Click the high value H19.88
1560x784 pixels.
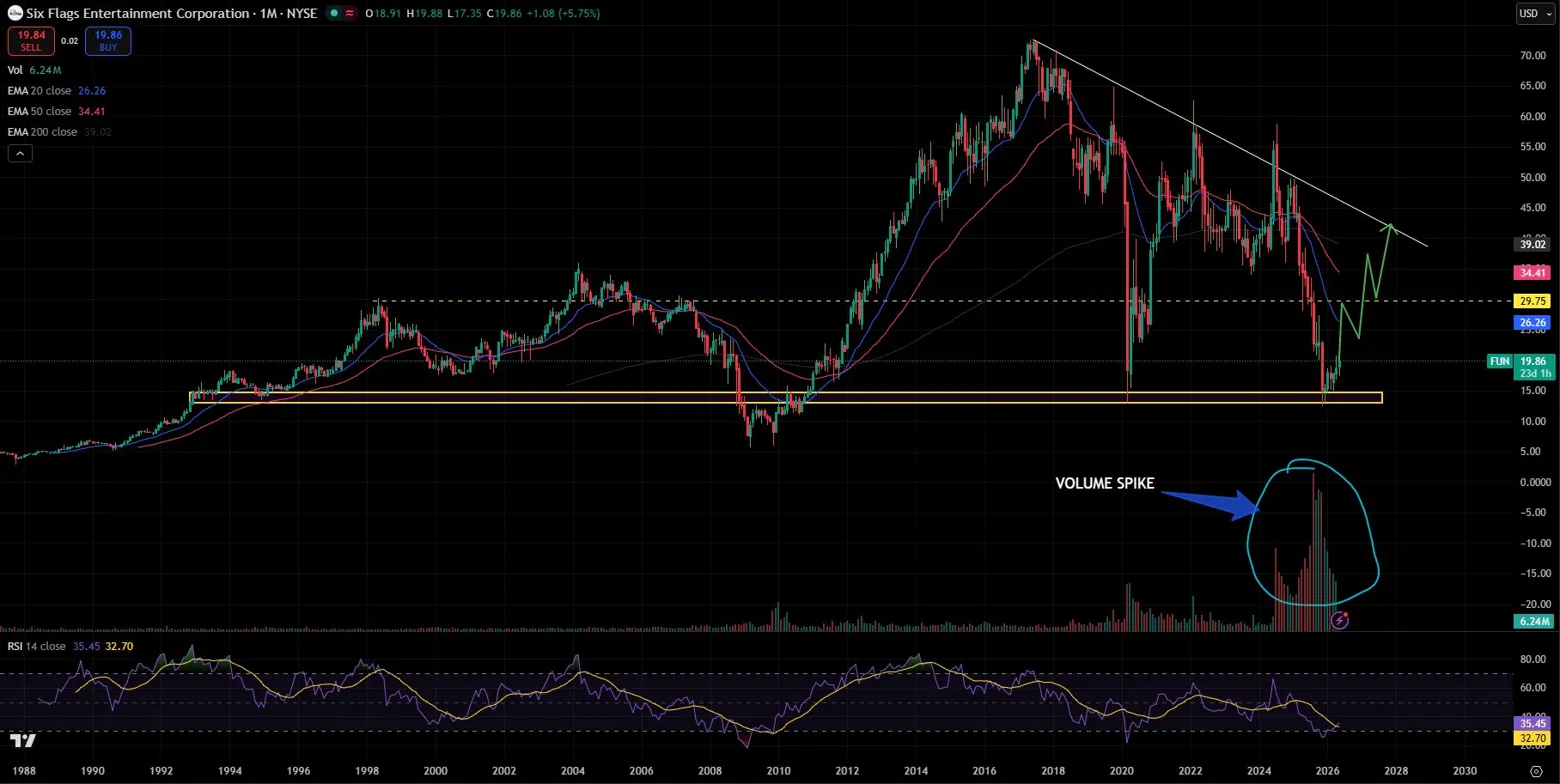pos(424,13)
